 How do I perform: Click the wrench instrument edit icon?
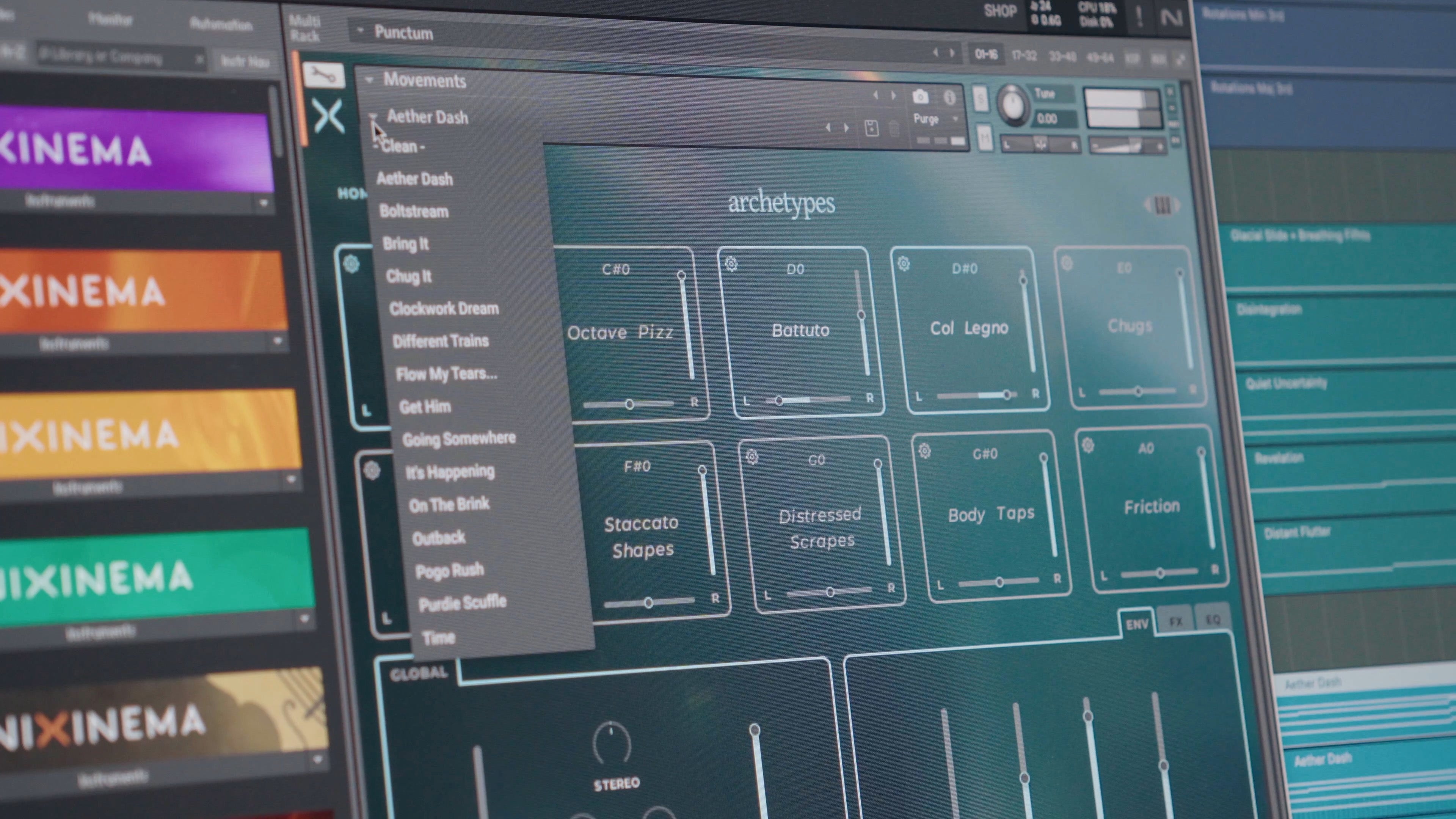coord(323,75)
